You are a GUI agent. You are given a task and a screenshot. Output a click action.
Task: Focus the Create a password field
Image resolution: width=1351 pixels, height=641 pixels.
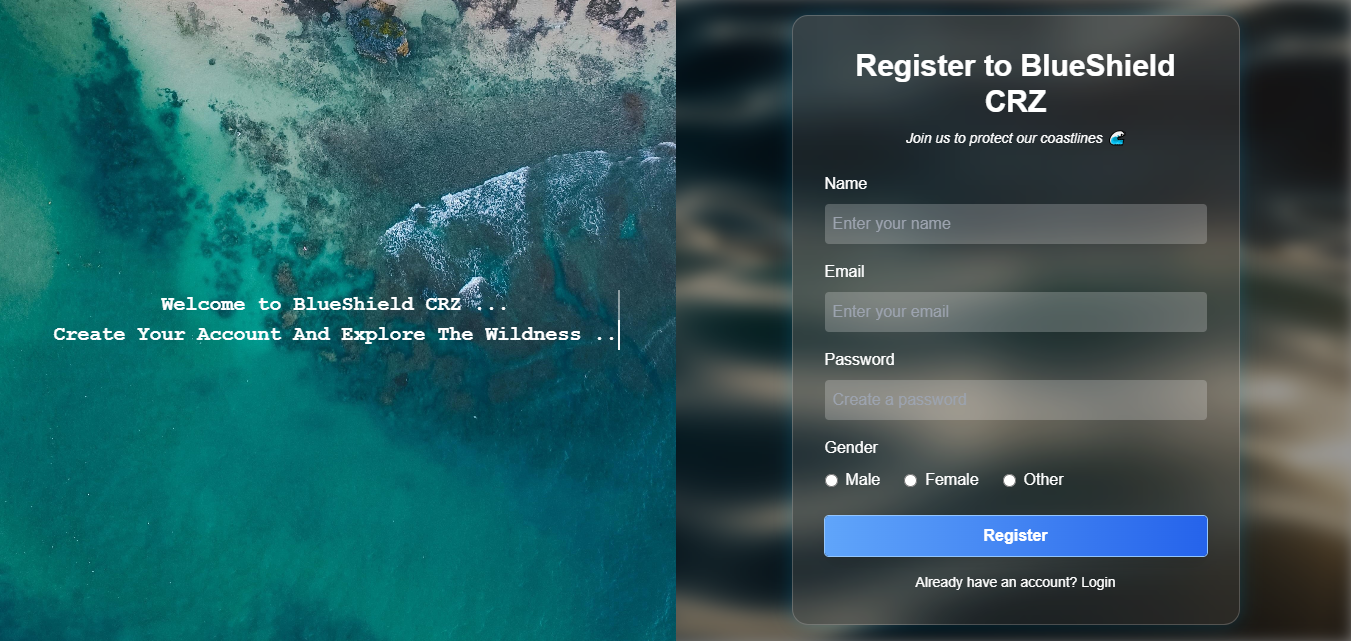[x=1015, y=400]
